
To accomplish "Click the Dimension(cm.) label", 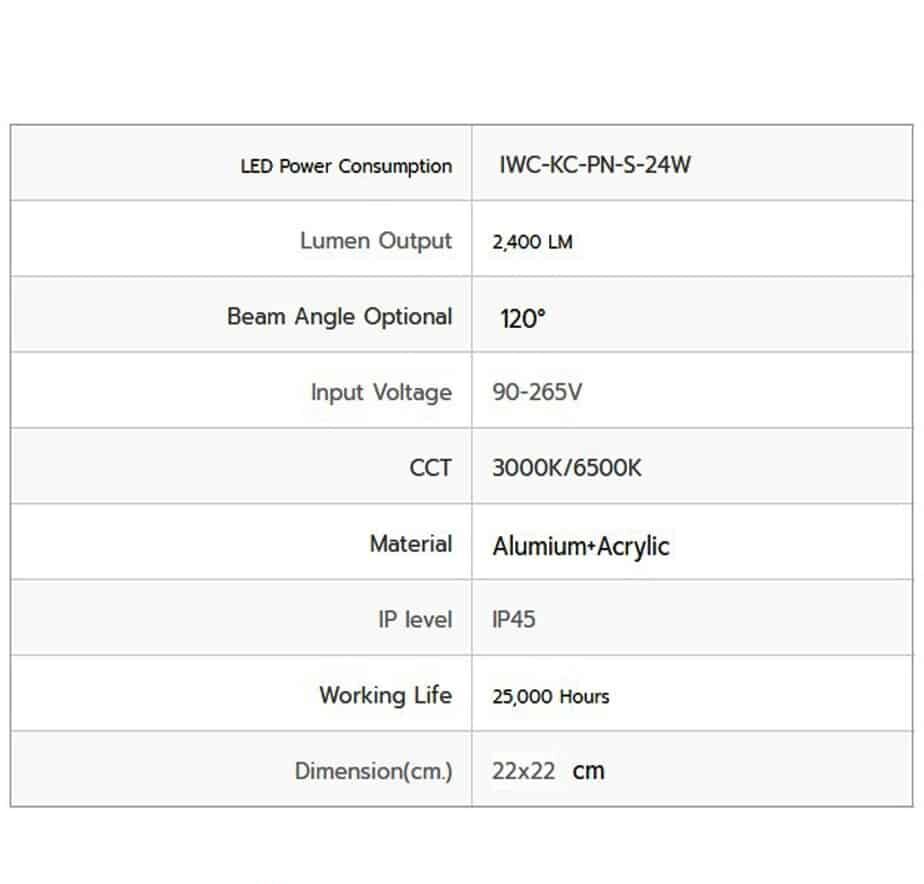I will (x=373, y=771).
